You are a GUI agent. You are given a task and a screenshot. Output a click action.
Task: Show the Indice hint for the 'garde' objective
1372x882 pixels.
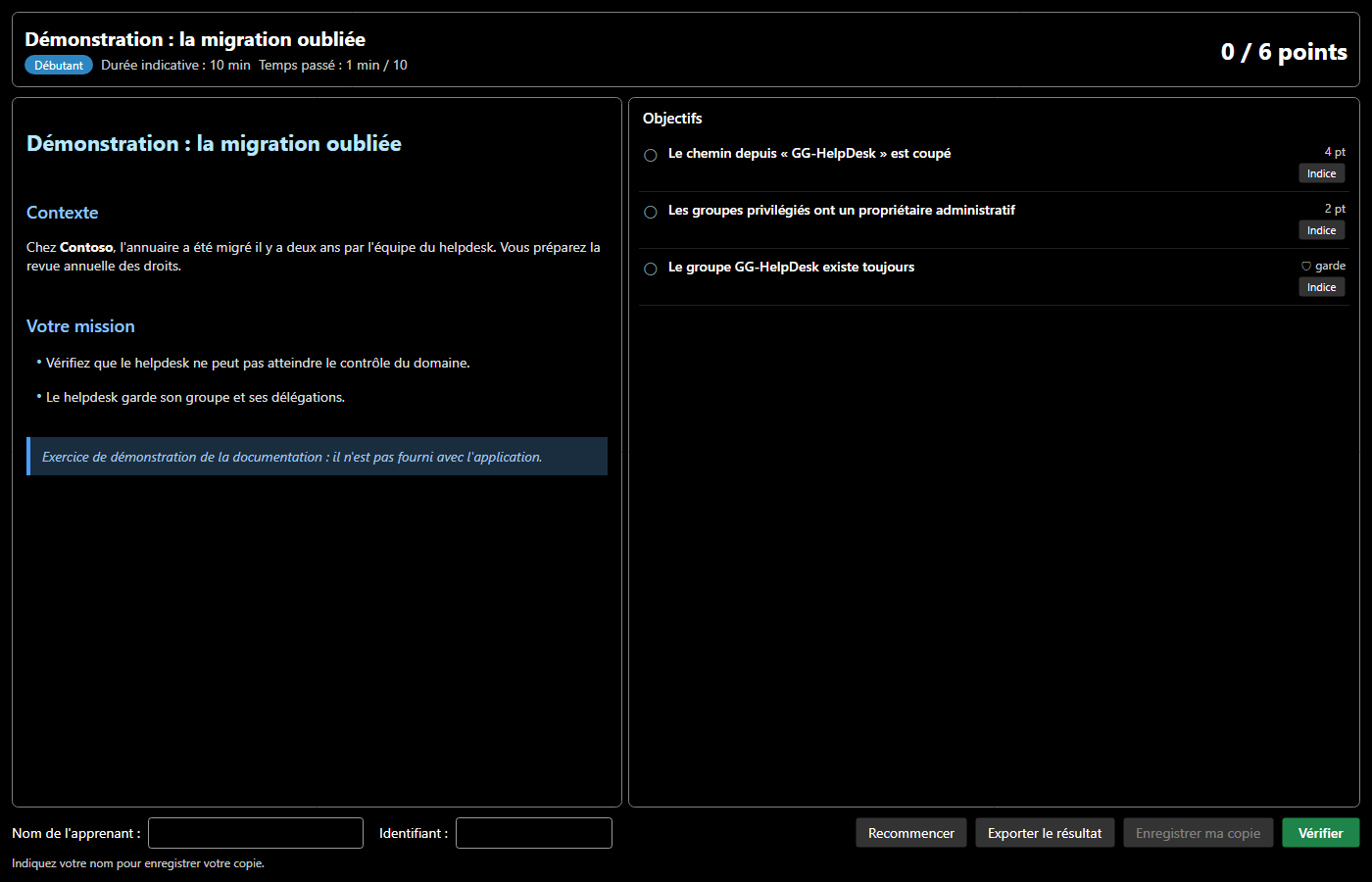pyautogui.click(x=1322, y=287)
